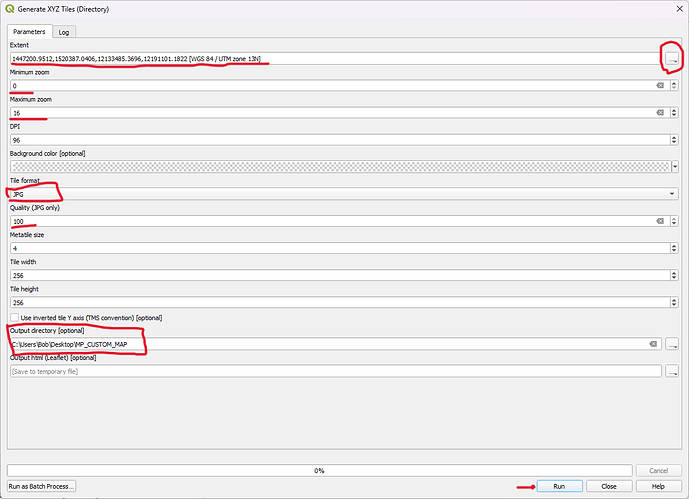
Task: Click the QGIS logo in the title bar
Action: tap(10, 9)
